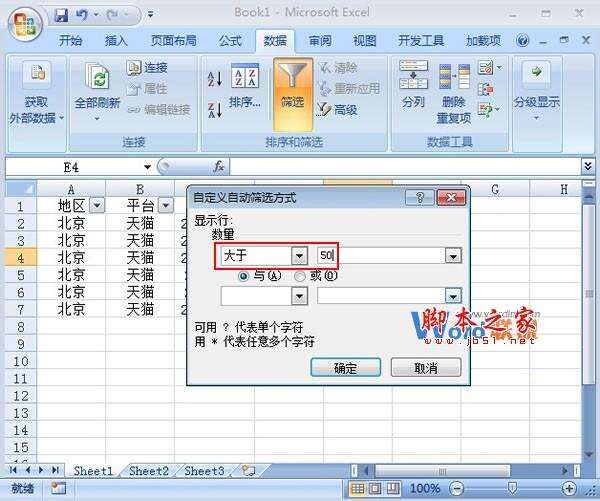Click Properties in the Connections group

pos(147,89)
